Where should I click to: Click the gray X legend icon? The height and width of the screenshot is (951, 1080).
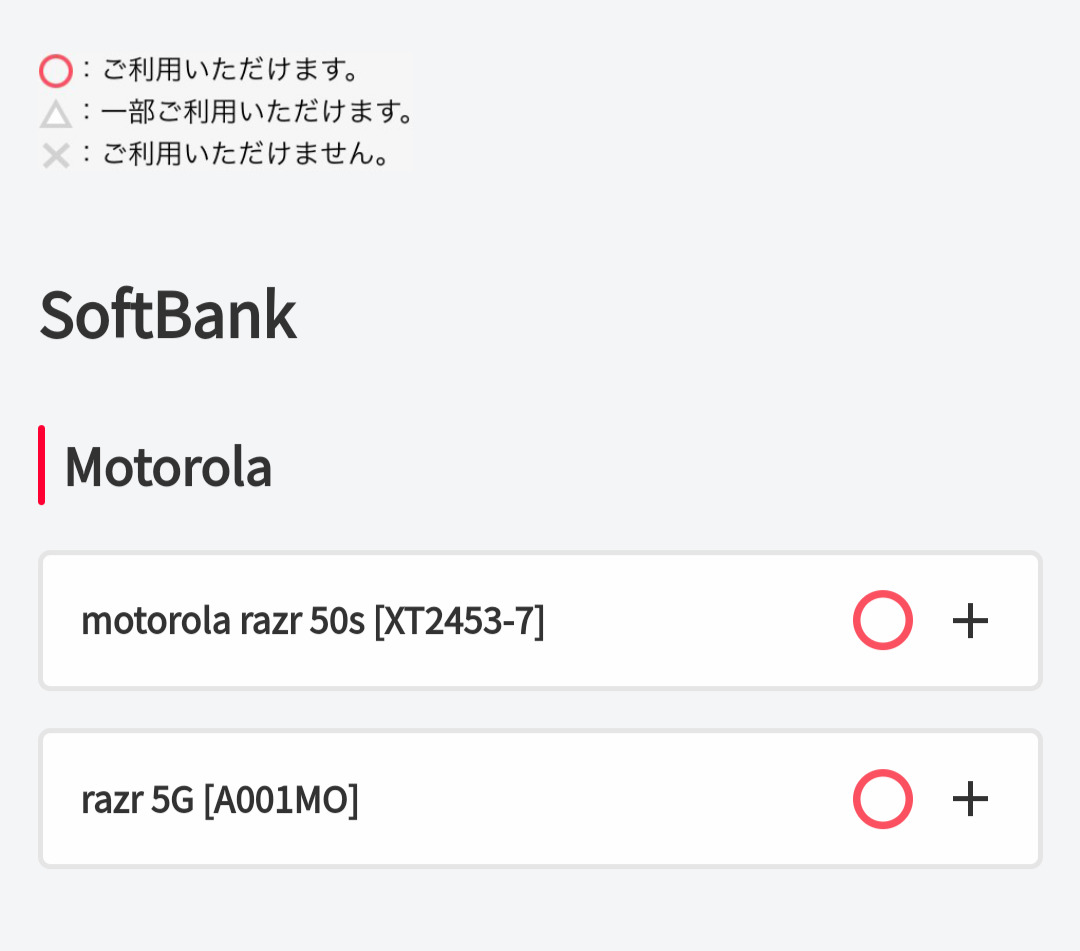coord(56,156)
